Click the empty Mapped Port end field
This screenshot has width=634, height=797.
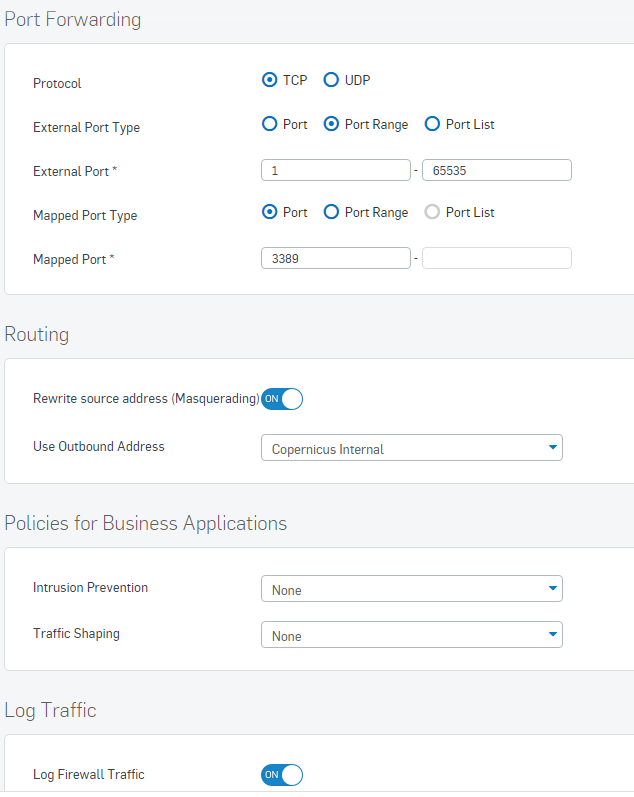pos(497,258)
